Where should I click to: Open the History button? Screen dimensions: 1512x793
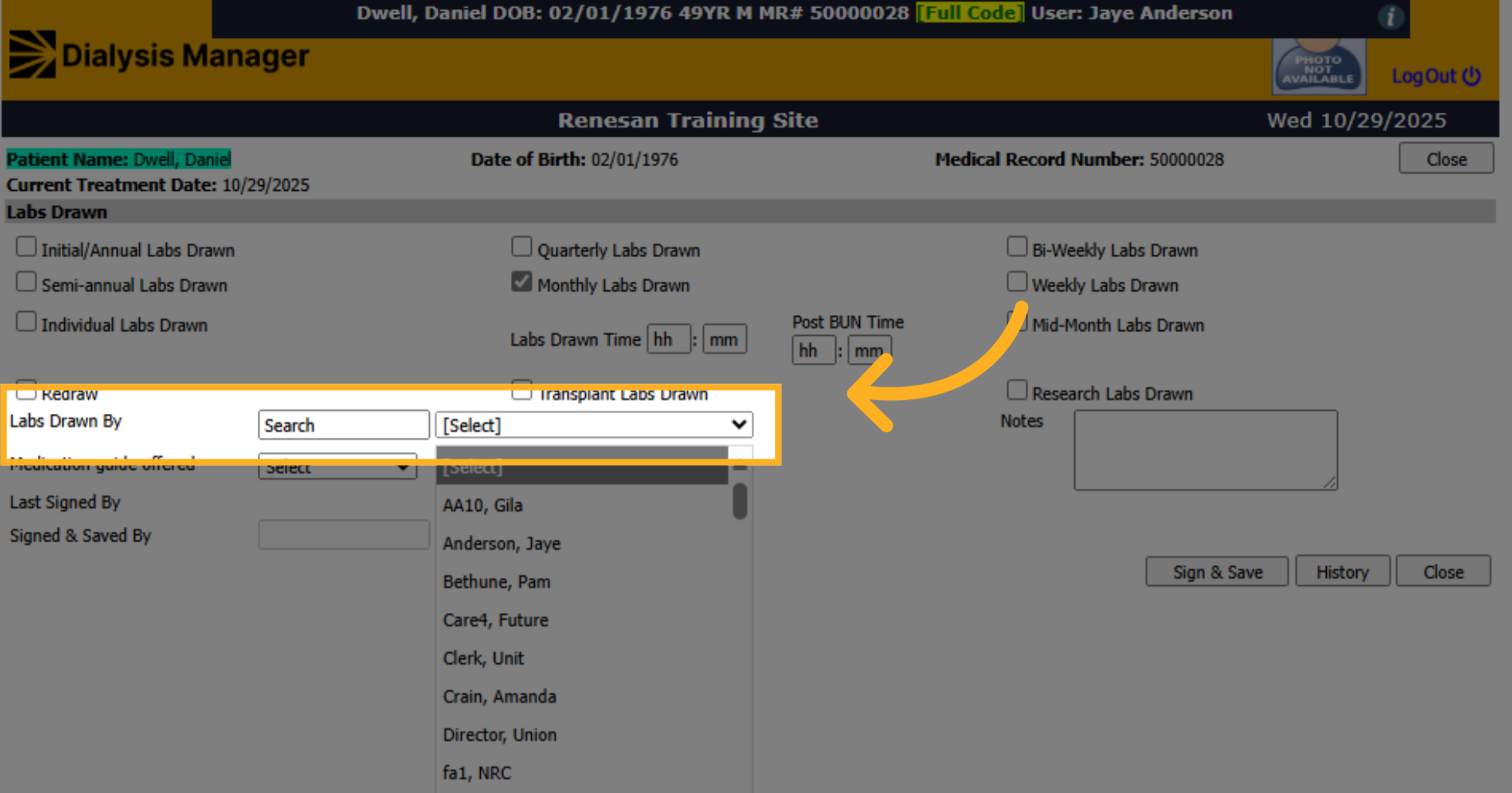(x=1343, y=572)
